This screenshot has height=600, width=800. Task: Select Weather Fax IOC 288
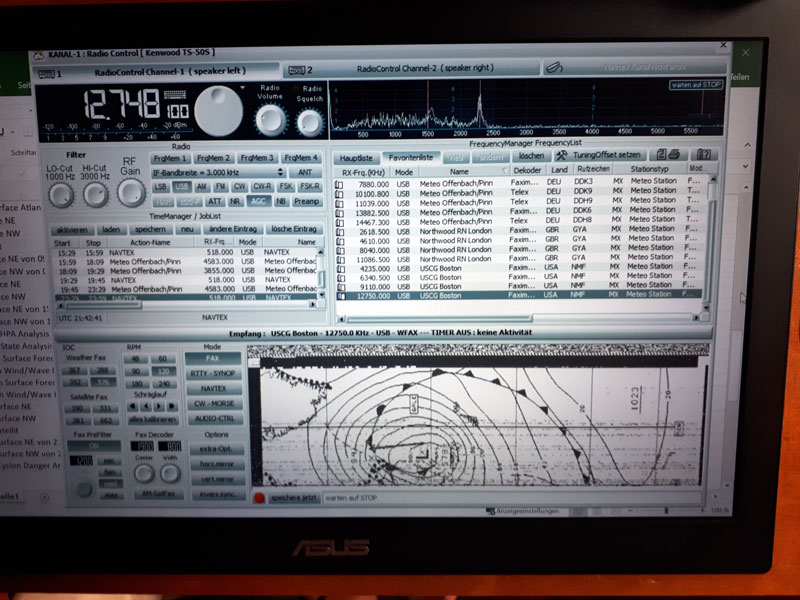point(102,370)
